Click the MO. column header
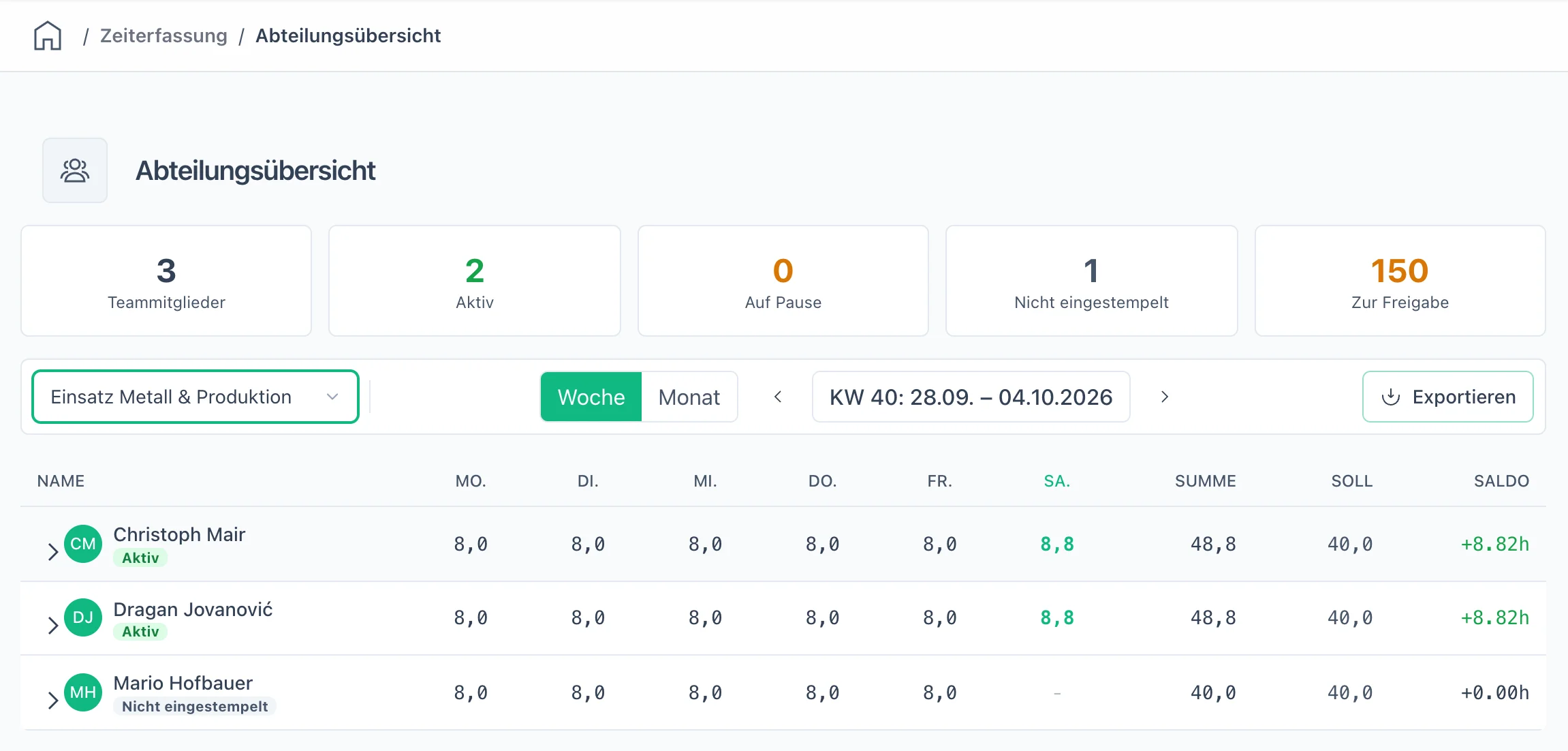 click(x=471, y=481)
